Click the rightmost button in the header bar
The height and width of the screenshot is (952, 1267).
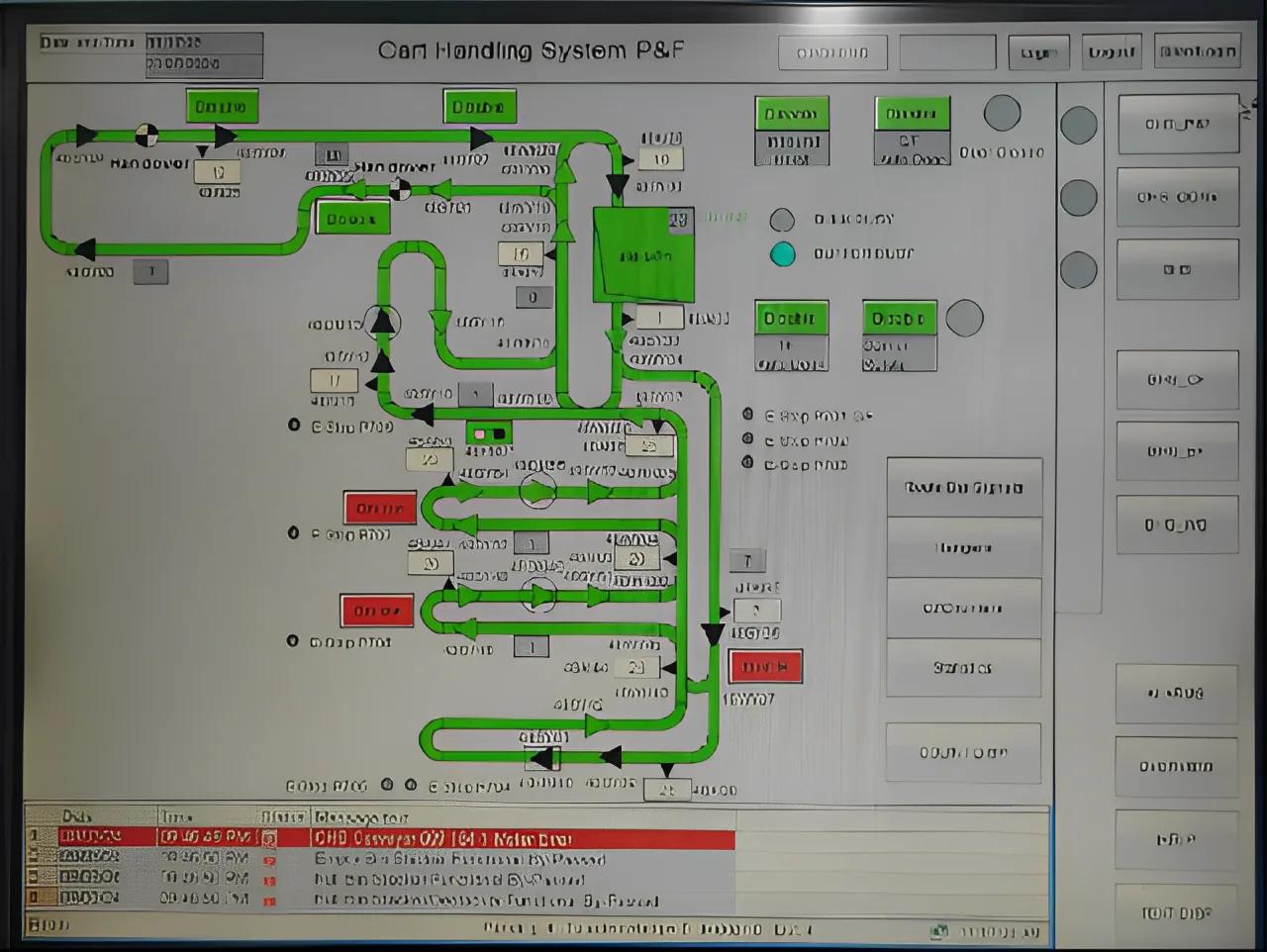point(1197,51)
